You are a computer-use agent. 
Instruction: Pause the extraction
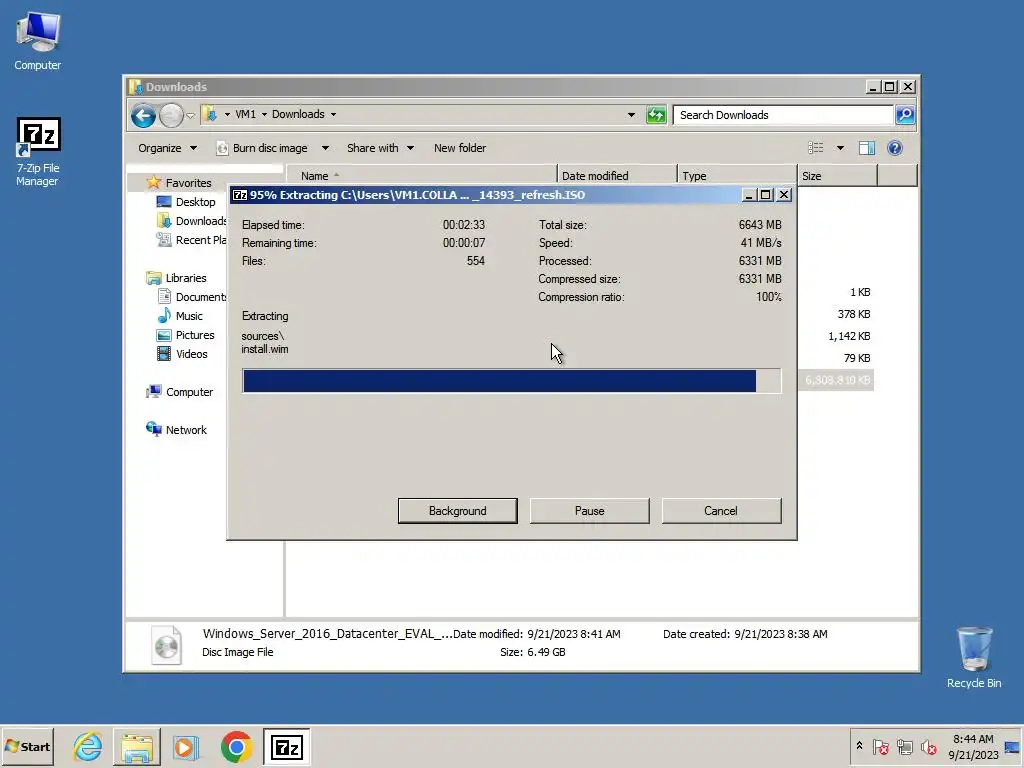[589, 511]
